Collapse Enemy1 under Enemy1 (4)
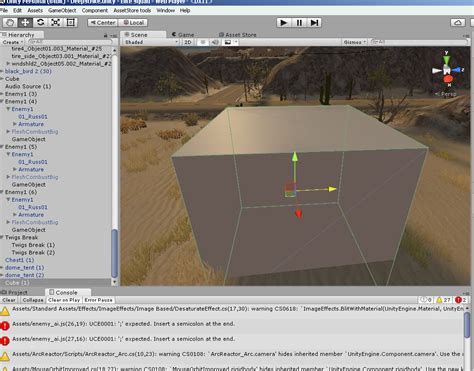 pyautogui.click(x=8, y=109)
